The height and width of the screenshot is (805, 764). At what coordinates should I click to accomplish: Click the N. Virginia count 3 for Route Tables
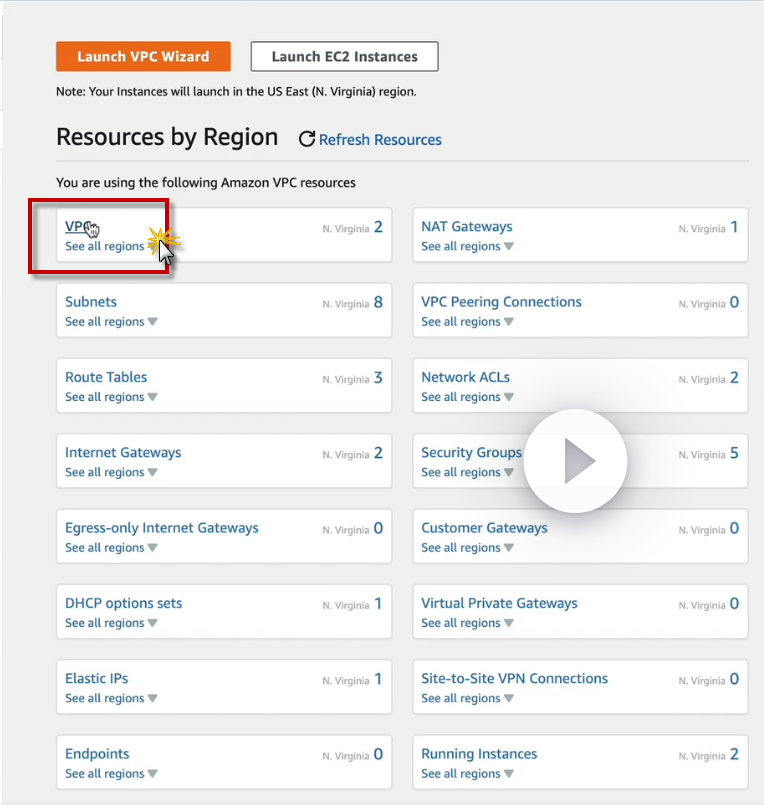click(378, 378)
